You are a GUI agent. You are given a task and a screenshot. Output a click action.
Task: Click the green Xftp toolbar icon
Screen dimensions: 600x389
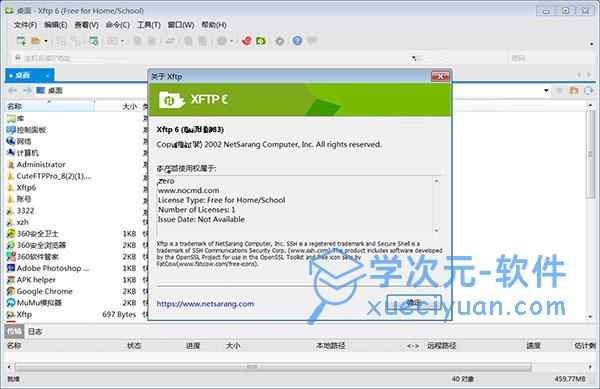point(261,41)
